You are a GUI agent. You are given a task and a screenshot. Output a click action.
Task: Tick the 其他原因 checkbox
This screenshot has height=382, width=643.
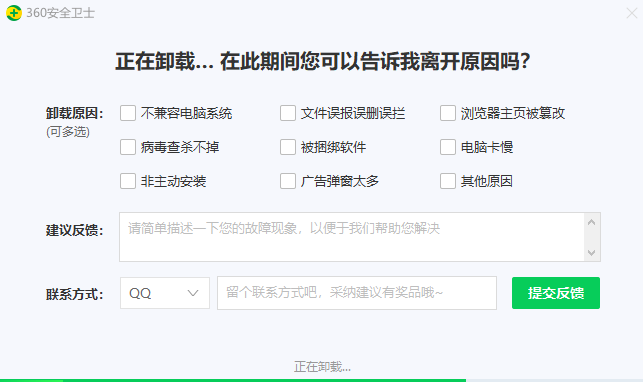(x=448, y=181)
